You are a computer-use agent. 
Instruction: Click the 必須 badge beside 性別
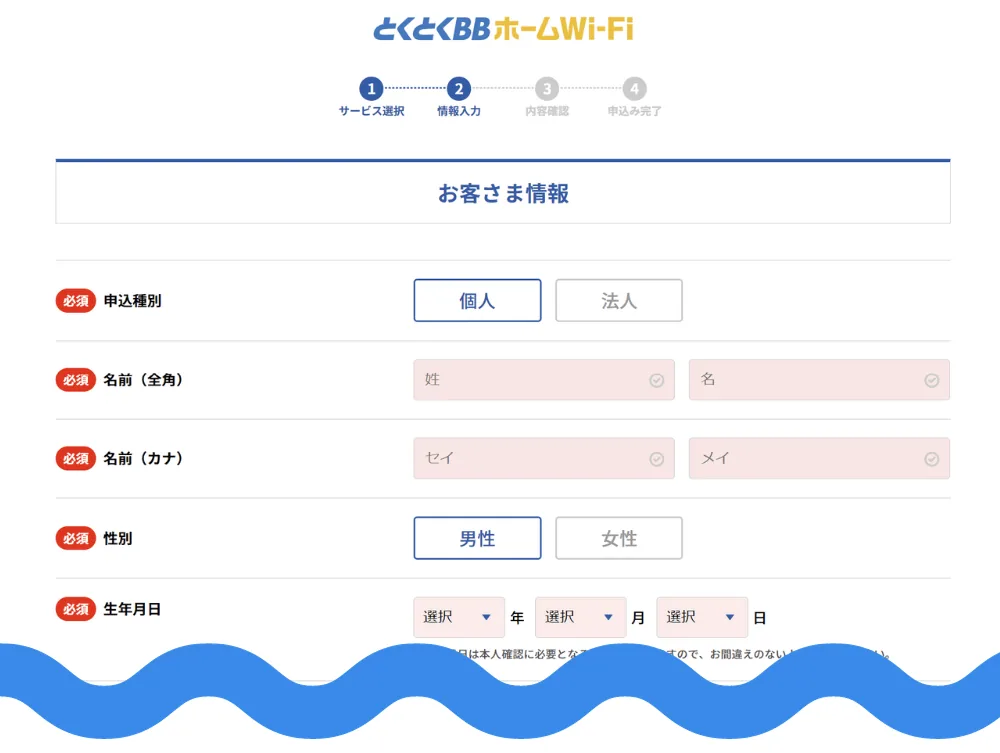[x=76, y=538]
